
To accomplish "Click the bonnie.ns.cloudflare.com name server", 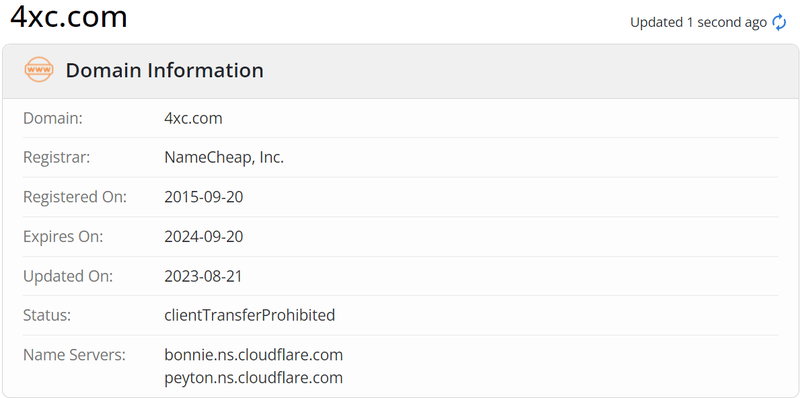I will point(254,355).
